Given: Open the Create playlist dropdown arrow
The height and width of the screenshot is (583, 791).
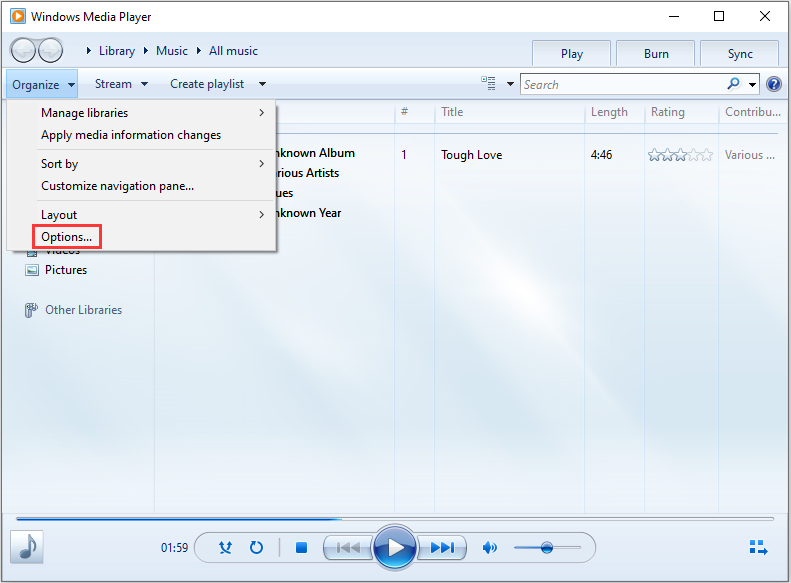Looking at the screenshot, I should pos(262,84).
